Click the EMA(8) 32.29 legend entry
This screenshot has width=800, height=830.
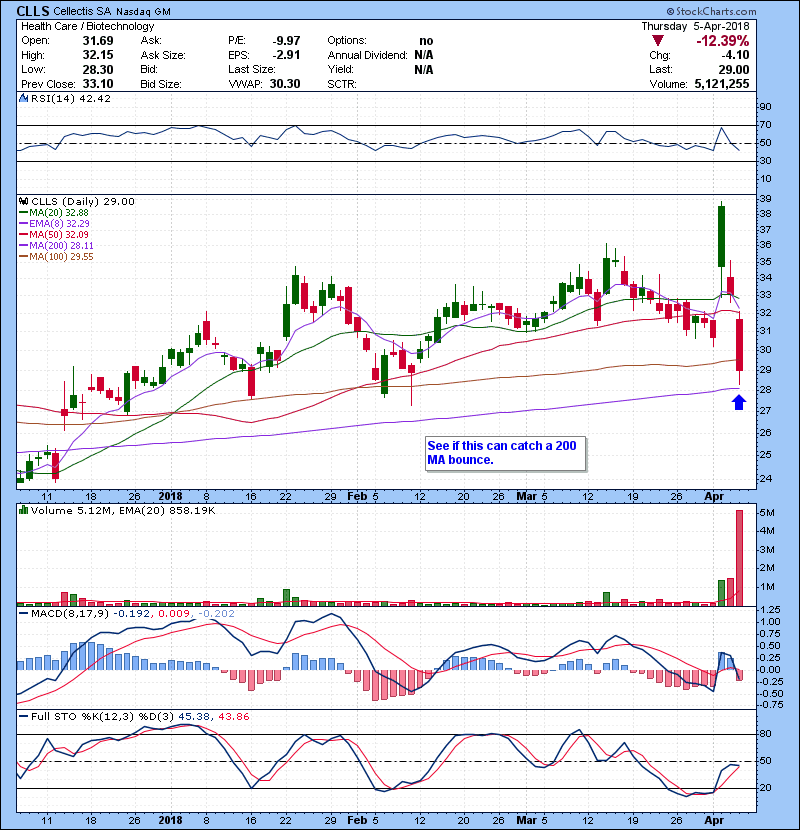click(x=54, y=223)
